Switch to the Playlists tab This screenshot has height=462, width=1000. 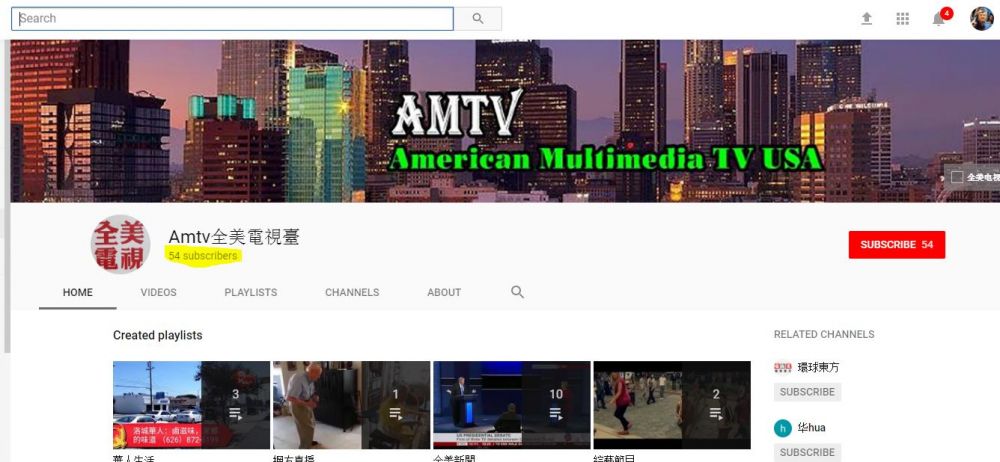[x=250, y=293]
